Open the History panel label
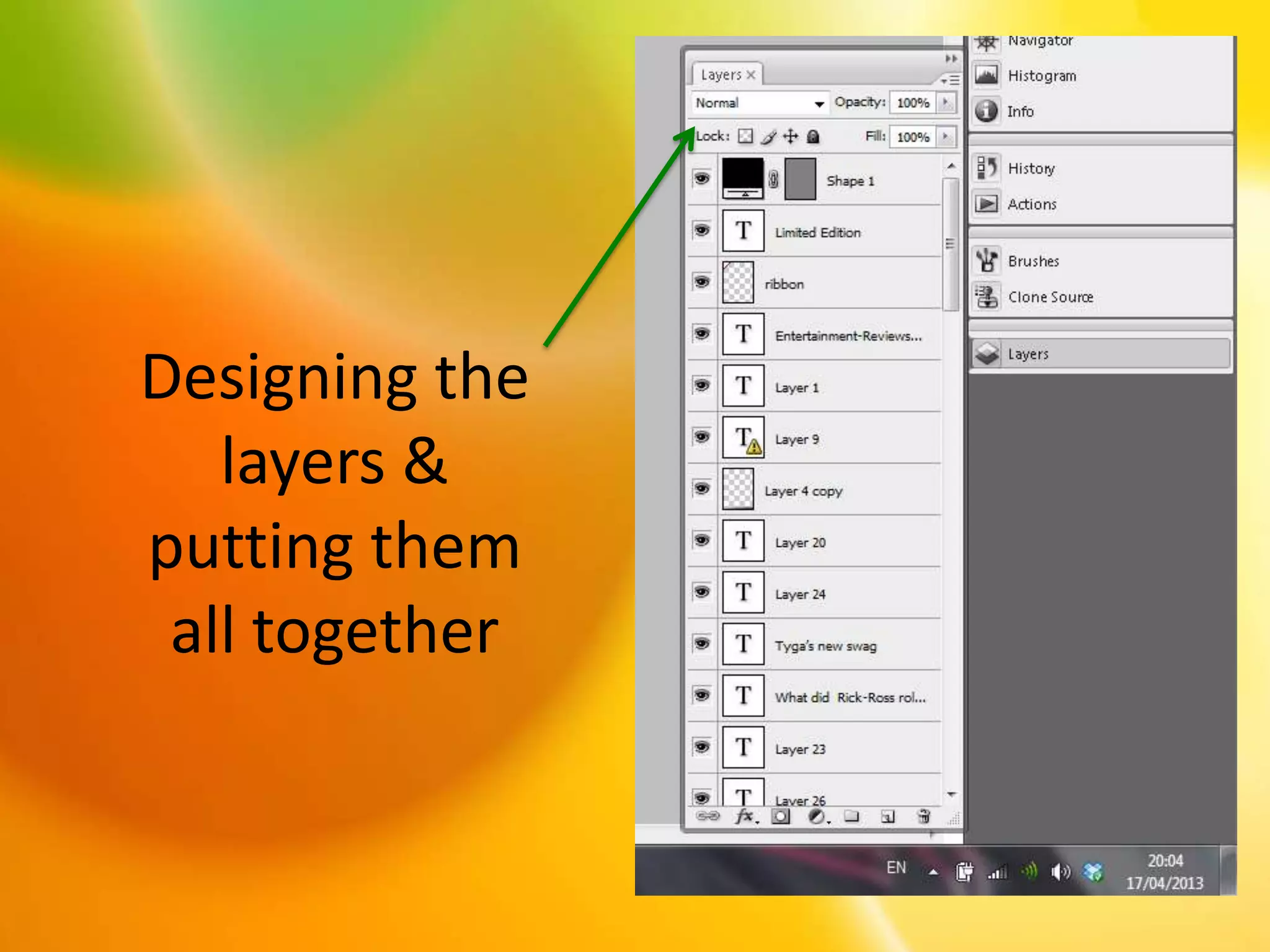 click(1031, 169)
